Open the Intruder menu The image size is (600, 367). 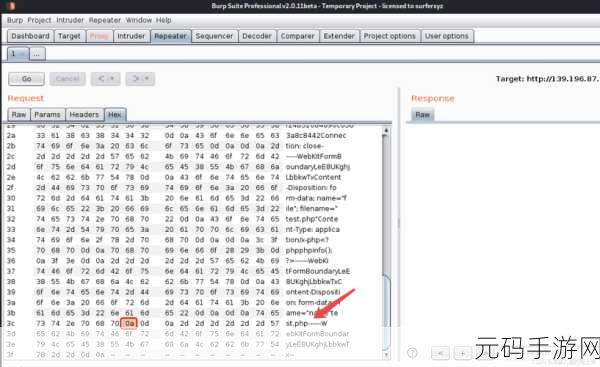[70, 20]
